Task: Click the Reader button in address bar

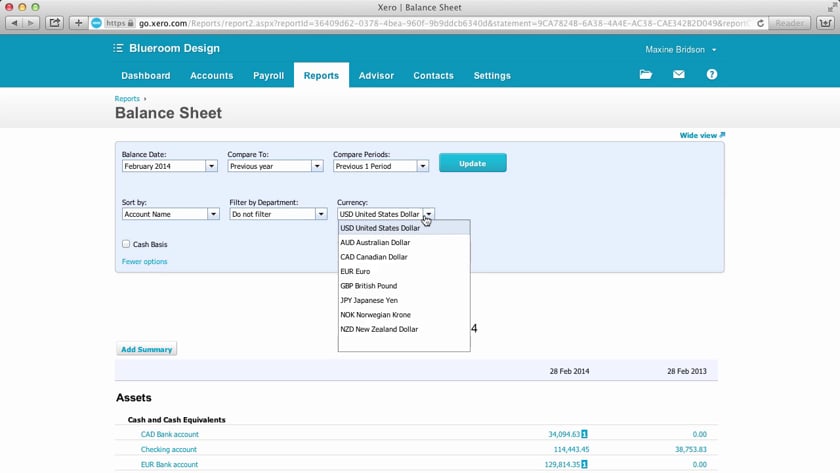Action: [789, 23]
